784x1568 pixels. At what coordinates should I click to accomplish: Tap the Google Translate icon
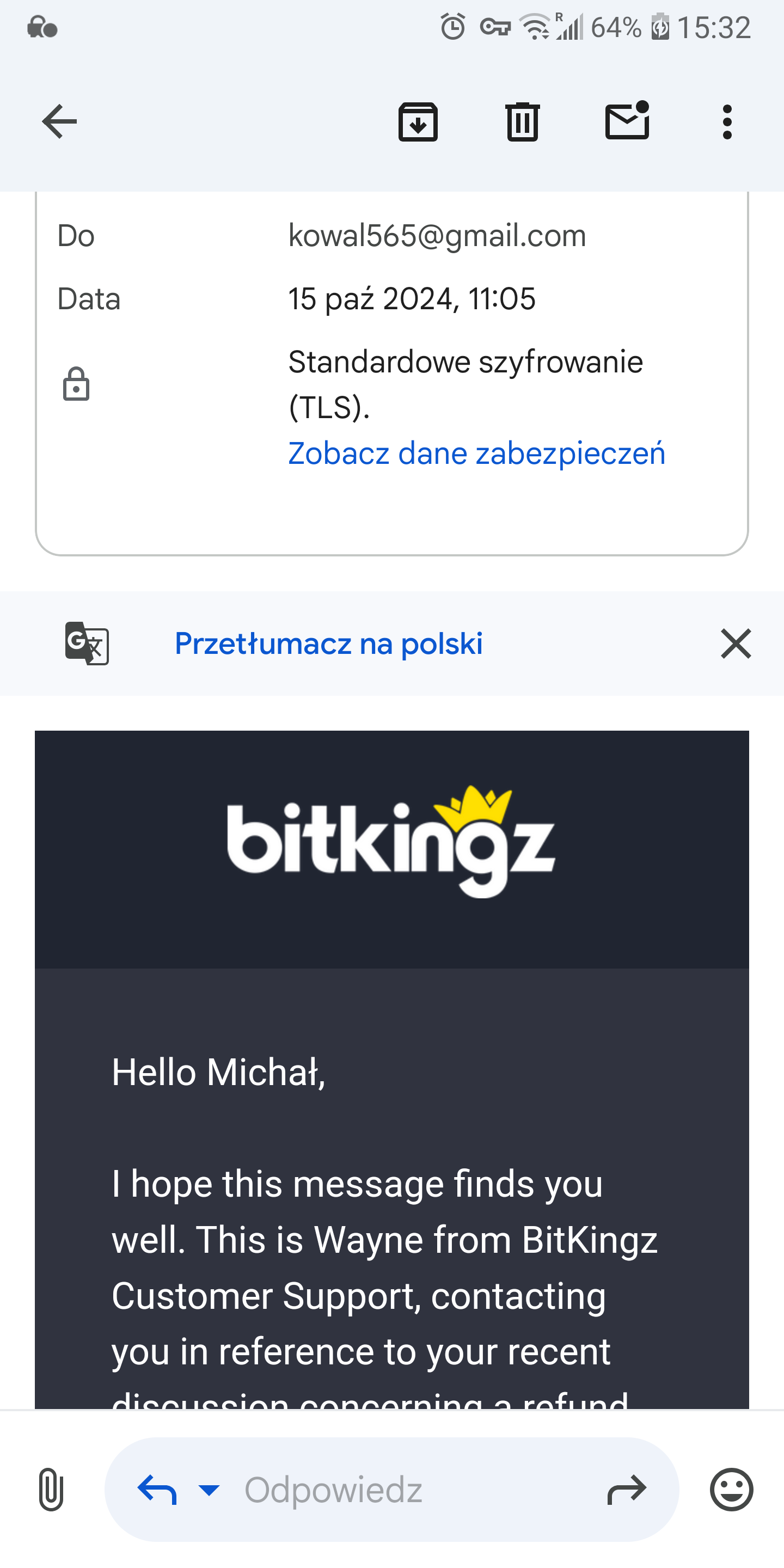87,644
